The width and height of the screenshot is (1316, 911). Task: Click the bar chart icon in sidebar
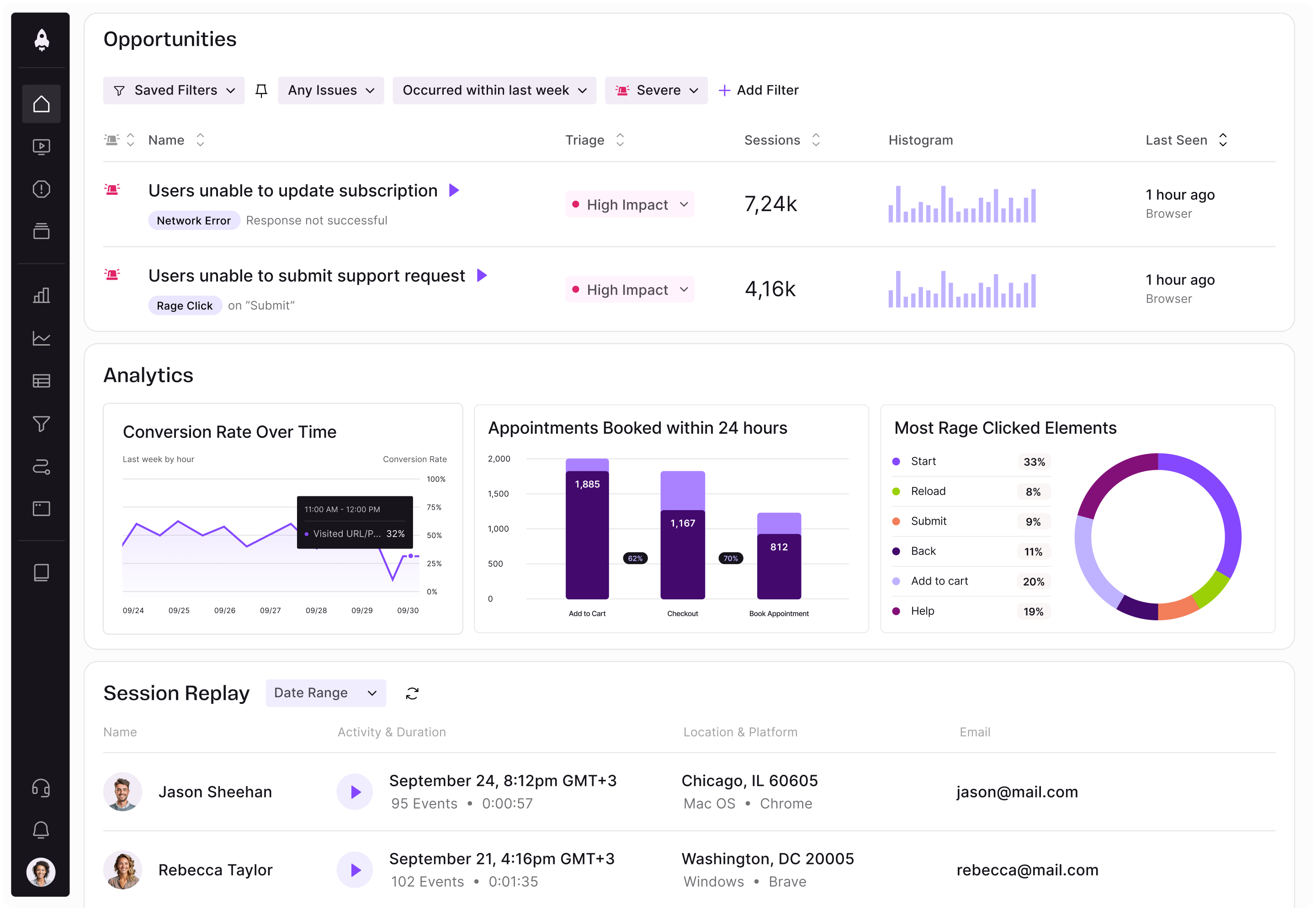click(41, 295)
